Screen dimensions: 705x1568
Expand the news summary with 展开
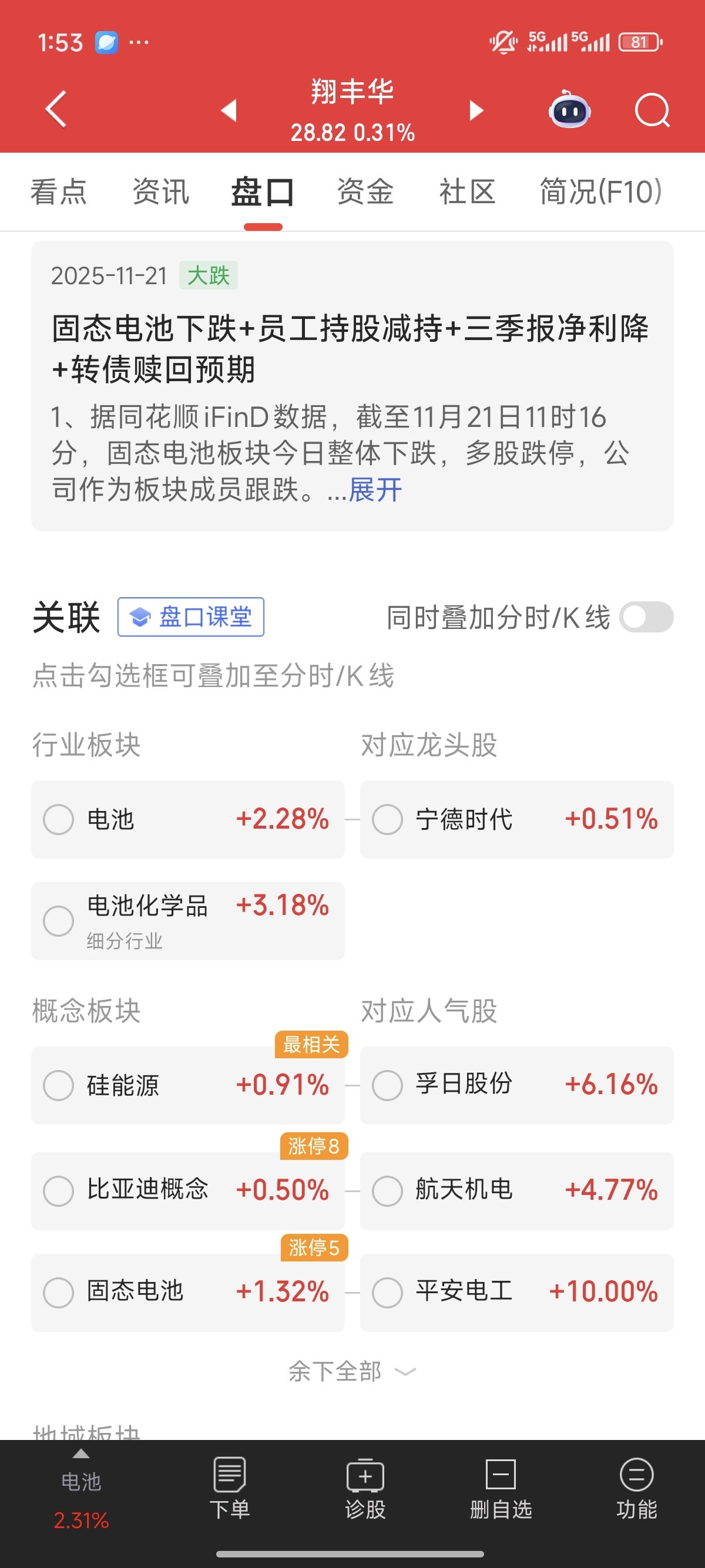coord(375,489)
